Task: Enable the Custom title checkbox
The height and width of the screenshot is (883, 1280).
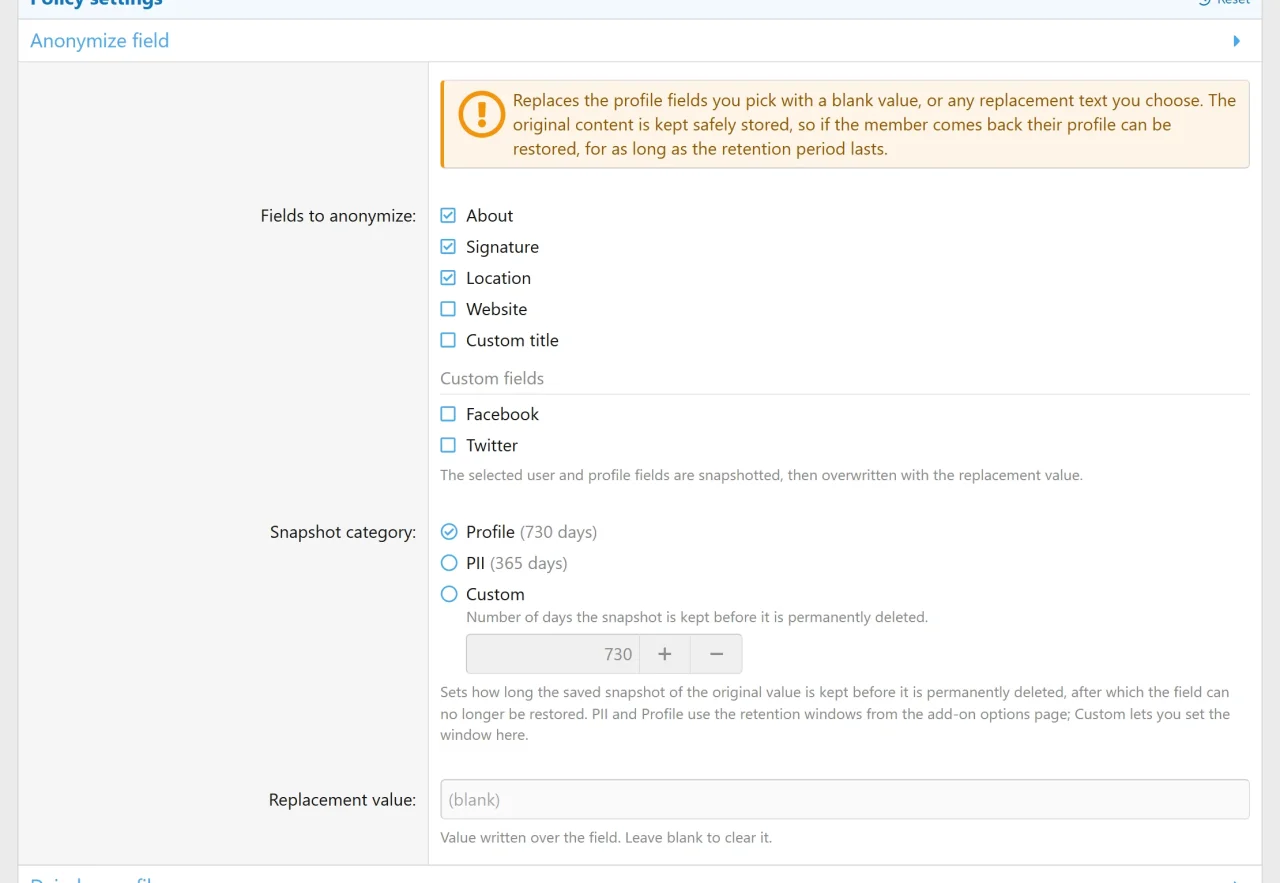Action: click(x=448, y=340)
